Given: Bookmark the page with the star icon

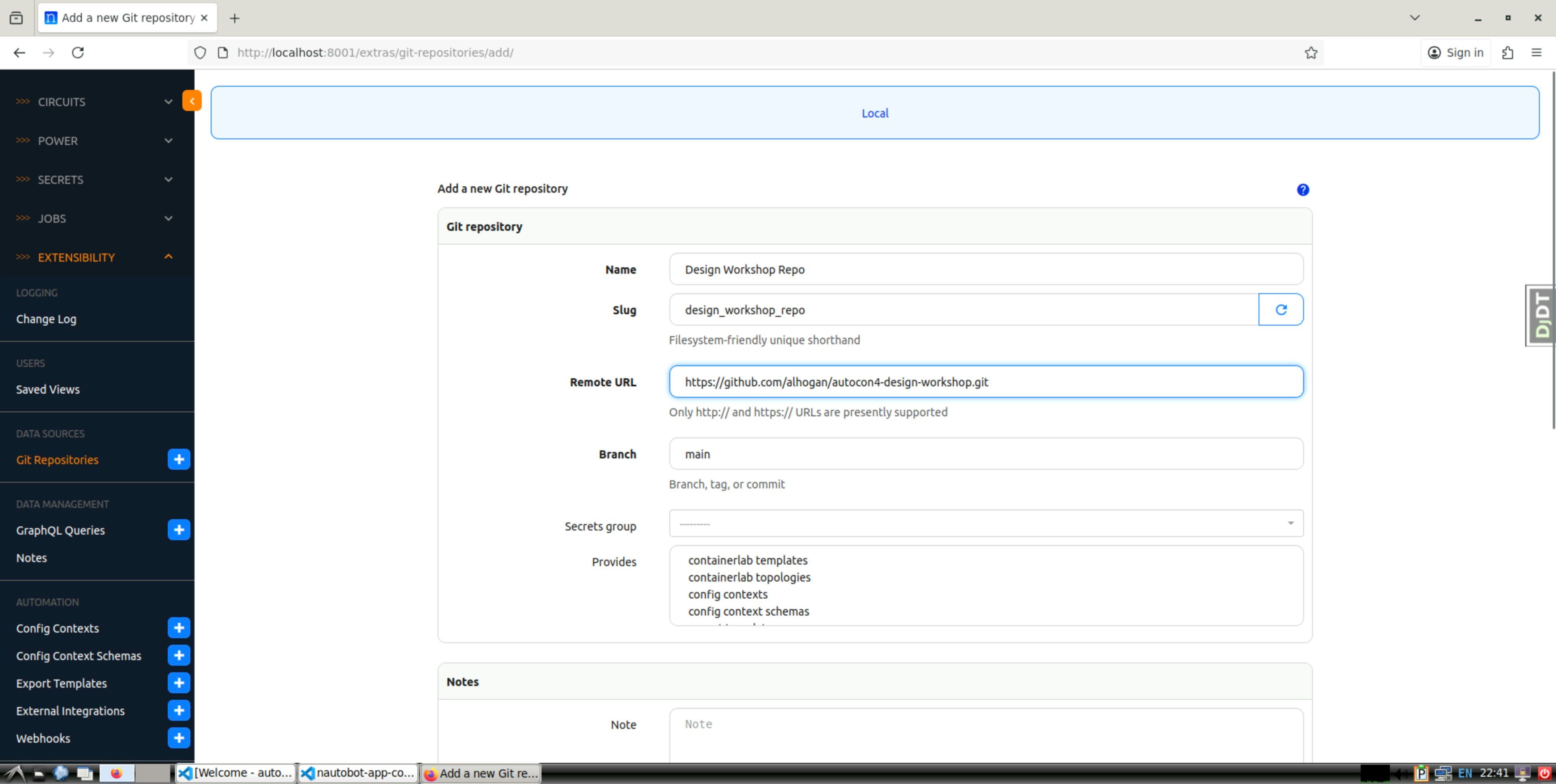Looking at the screenshot, I should (1310, 53).
